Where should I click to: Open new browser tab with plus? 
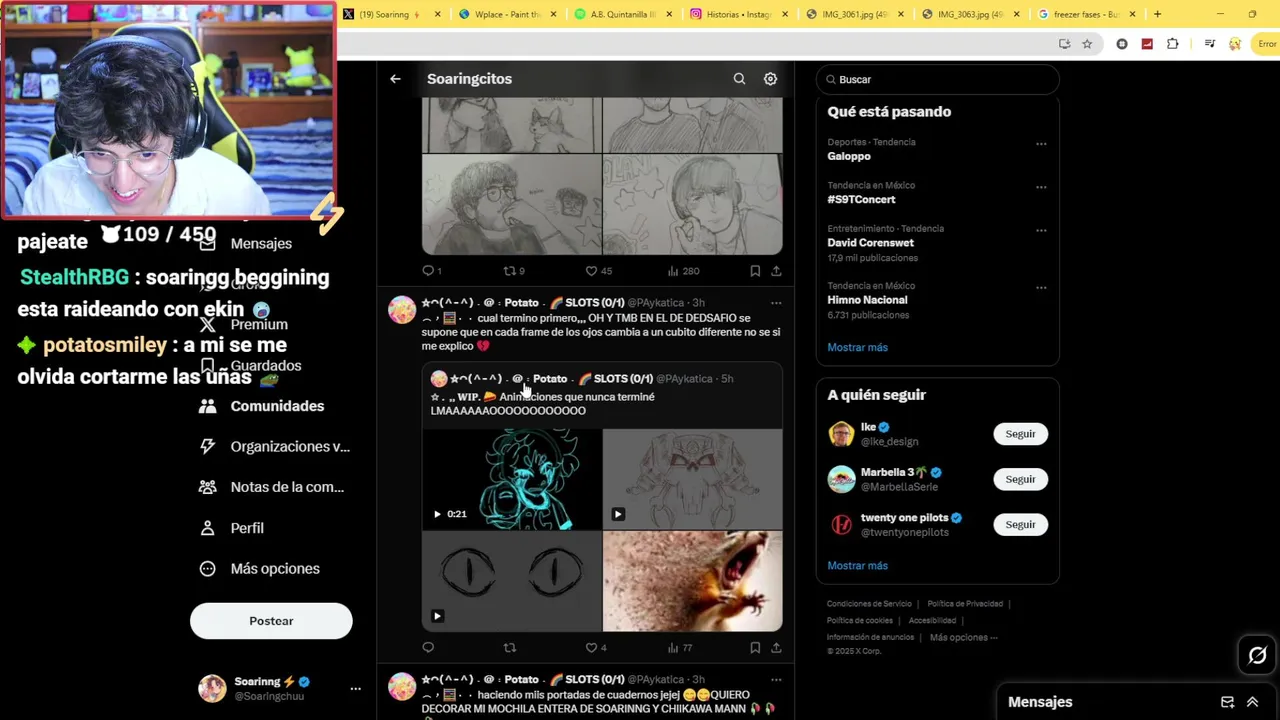click(x=1157, y=14)
